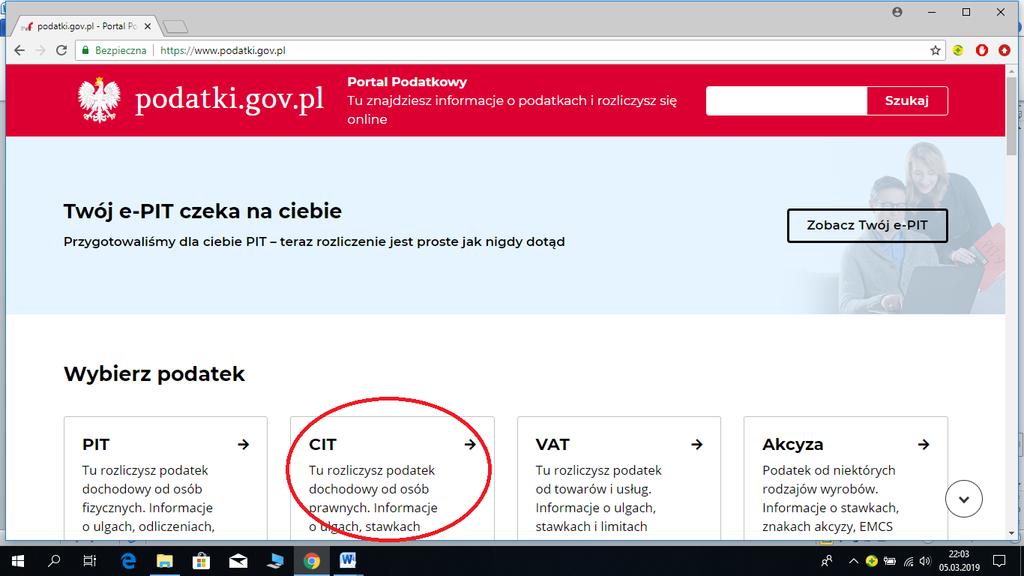This screenshot has width=1024, height=576.
Task: Bookmark this page with the star icon
Action: click(935, 50)
